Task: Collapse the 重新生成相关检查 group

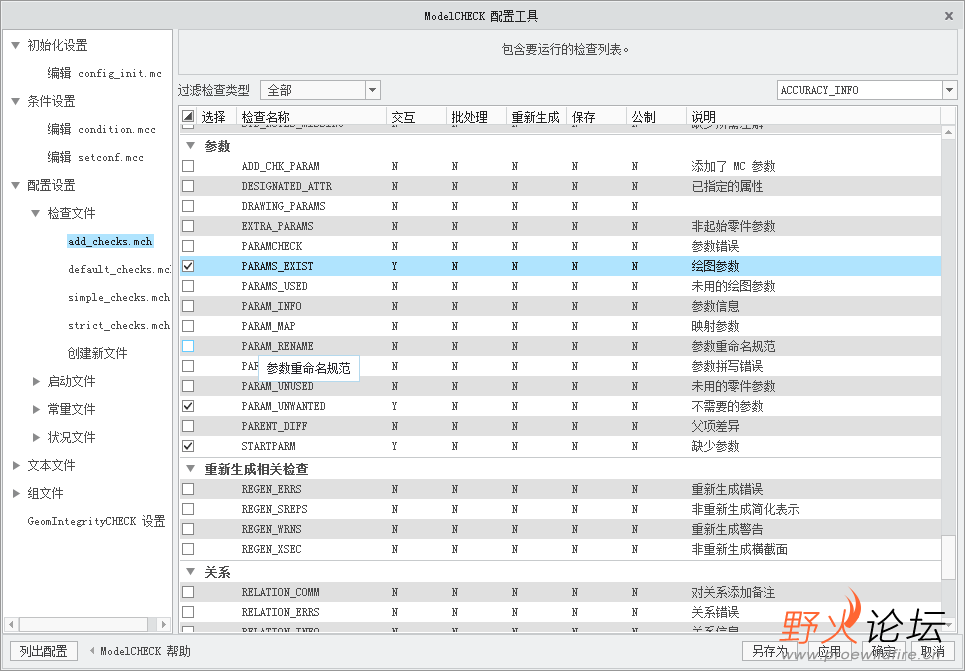Action: [191, 469]
